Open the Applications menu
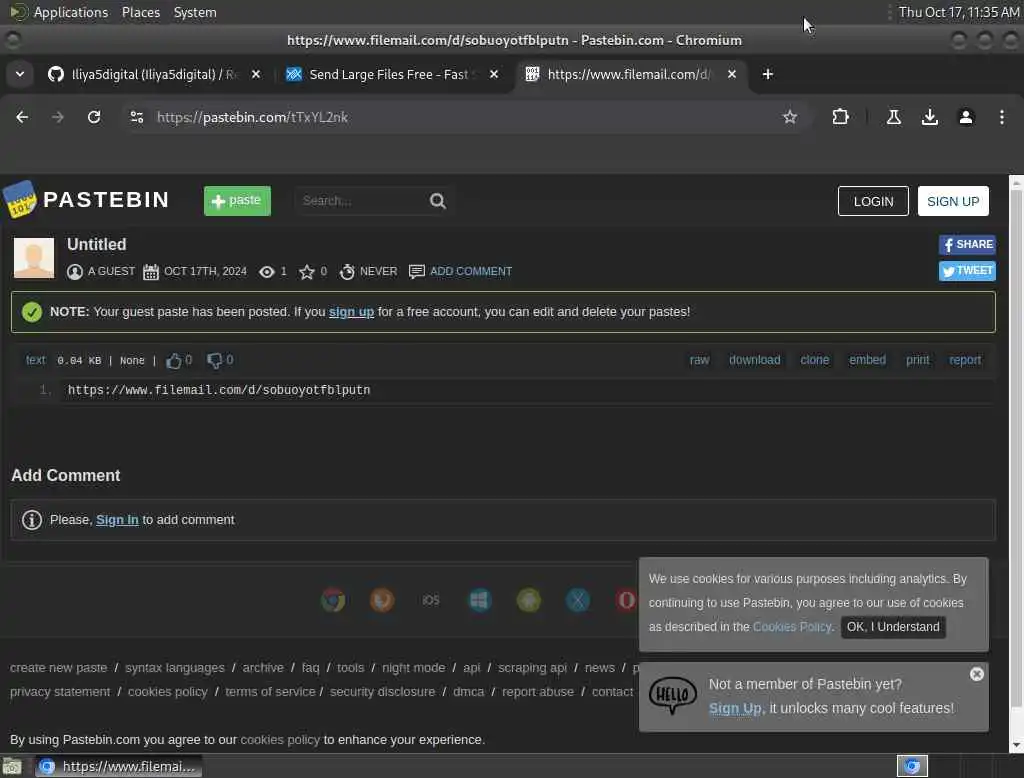 (71, 12)
